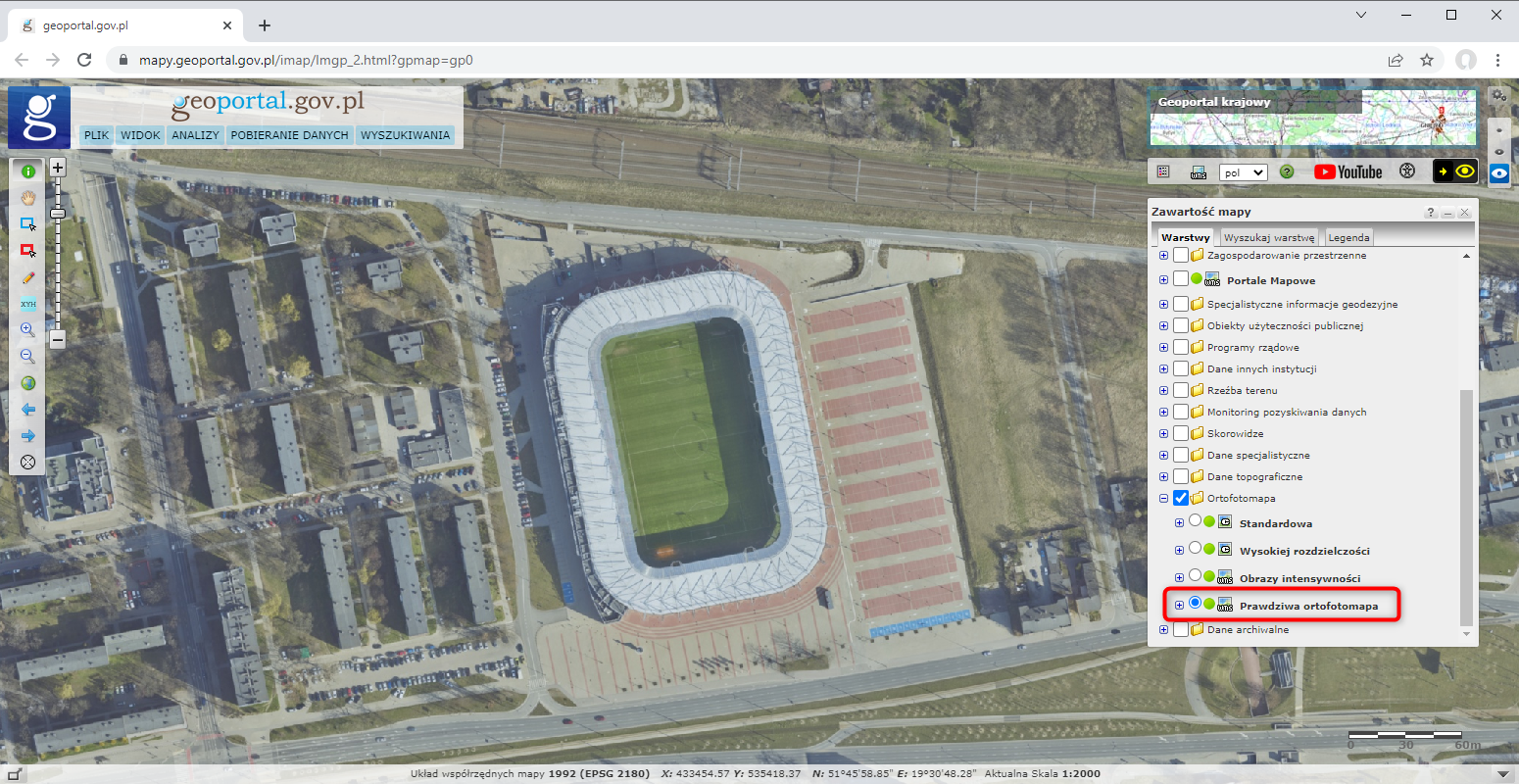Viewport: 1519px width, 784px height.
Task: Open the XYH coordinates tool
Action: [27, 304]
